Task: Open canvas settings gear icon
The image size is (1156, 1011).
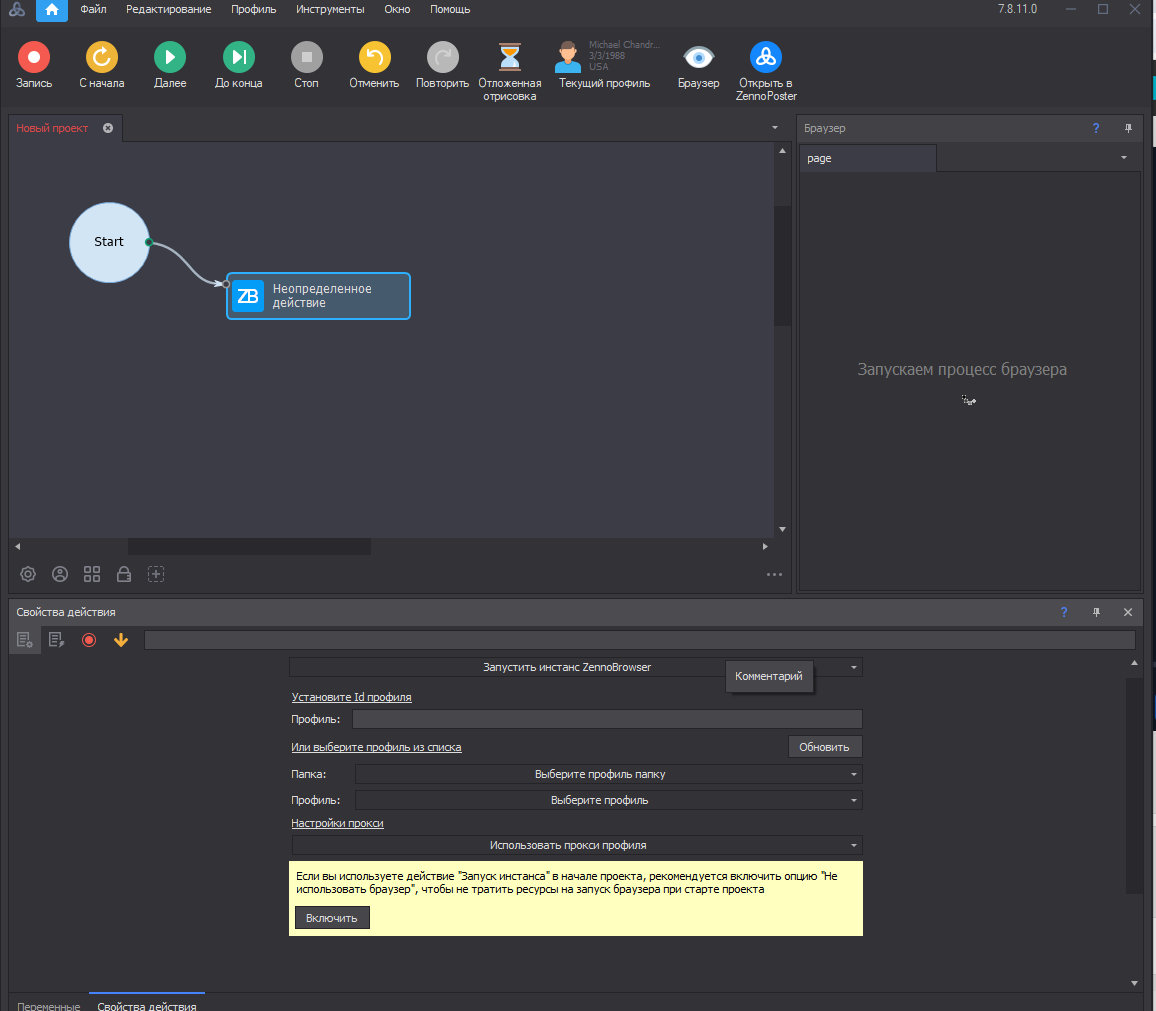Action: click(28, 574)
